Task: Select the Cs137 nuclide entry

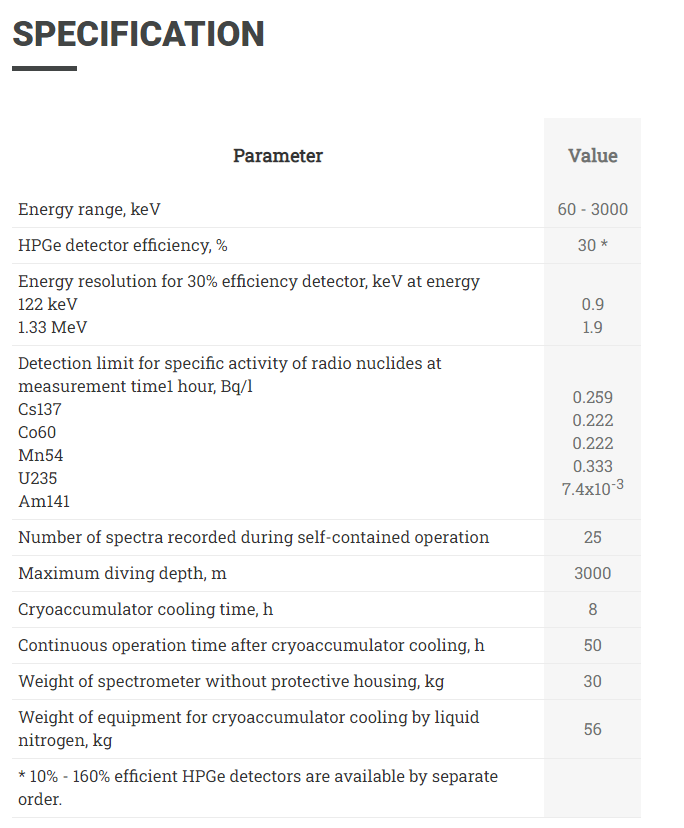Action: click(40, 409)
